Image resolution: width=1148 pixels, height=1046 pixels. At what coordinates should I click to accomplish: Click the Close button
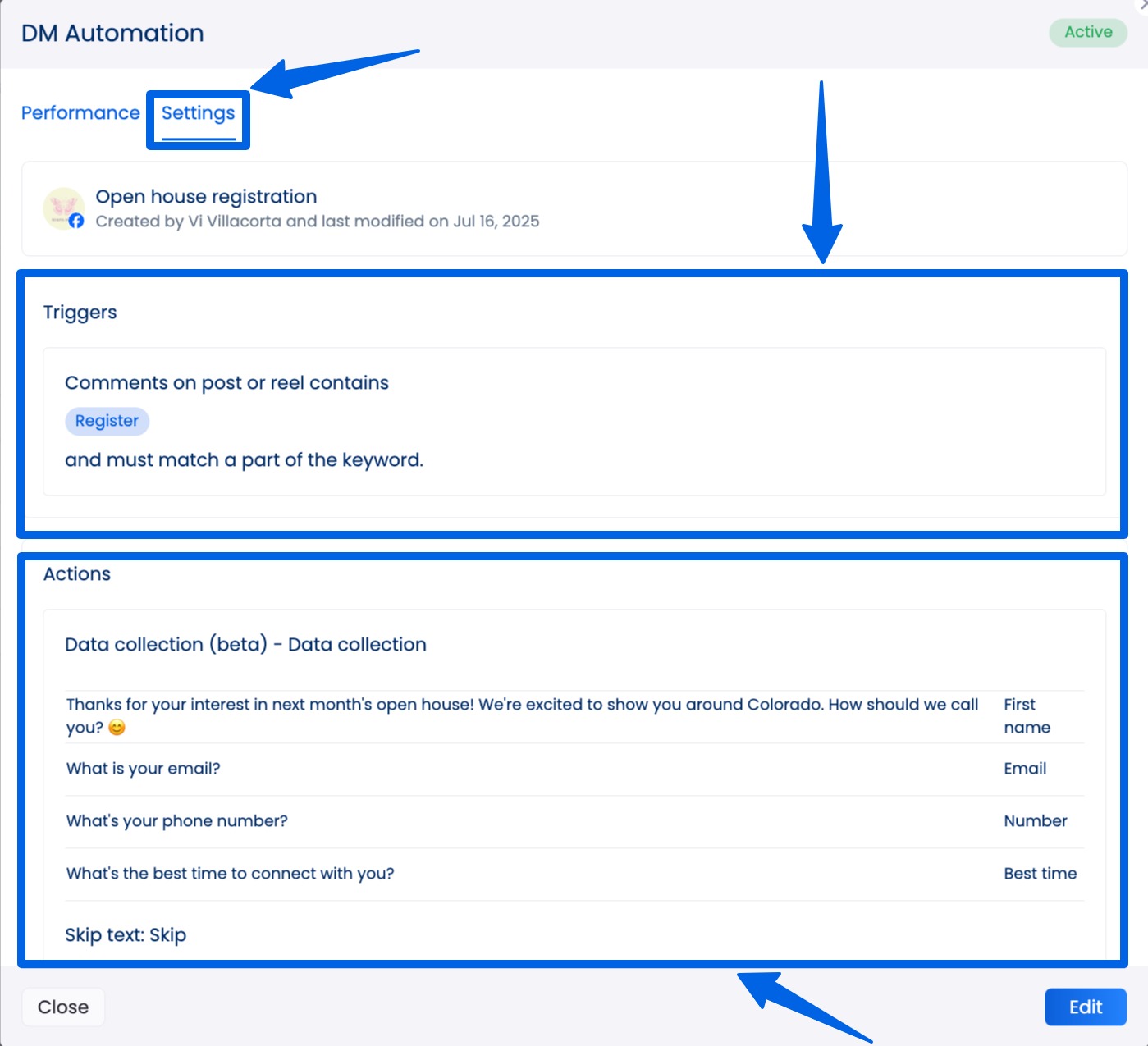coord(62,1007)
